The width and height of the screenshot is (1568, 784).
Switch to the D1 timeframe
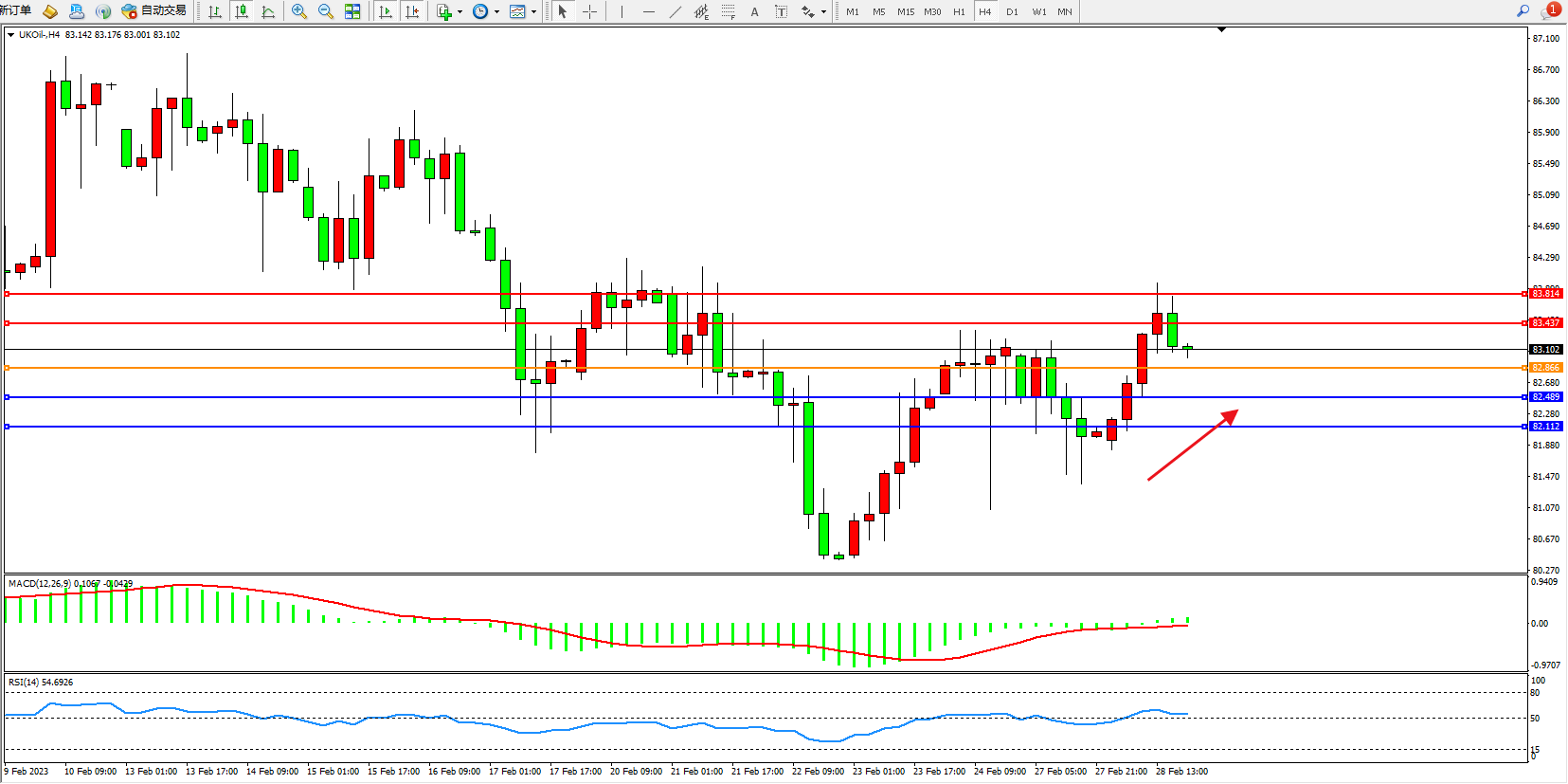point(1012,11)
